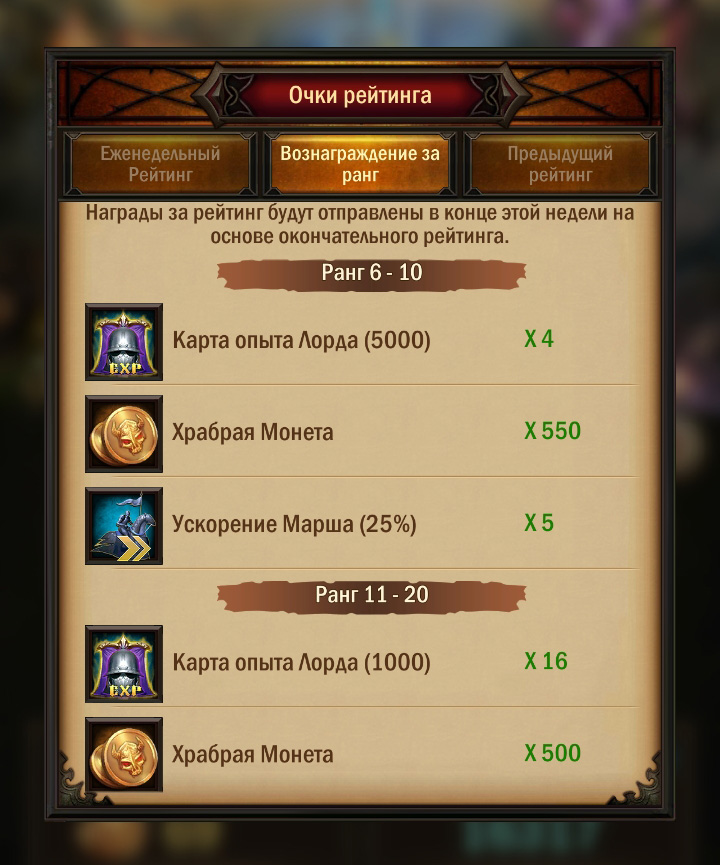Click the Ранг 11 - 20 header banner
The height and width of the screenshot is (865, 720).
[371, 596]
